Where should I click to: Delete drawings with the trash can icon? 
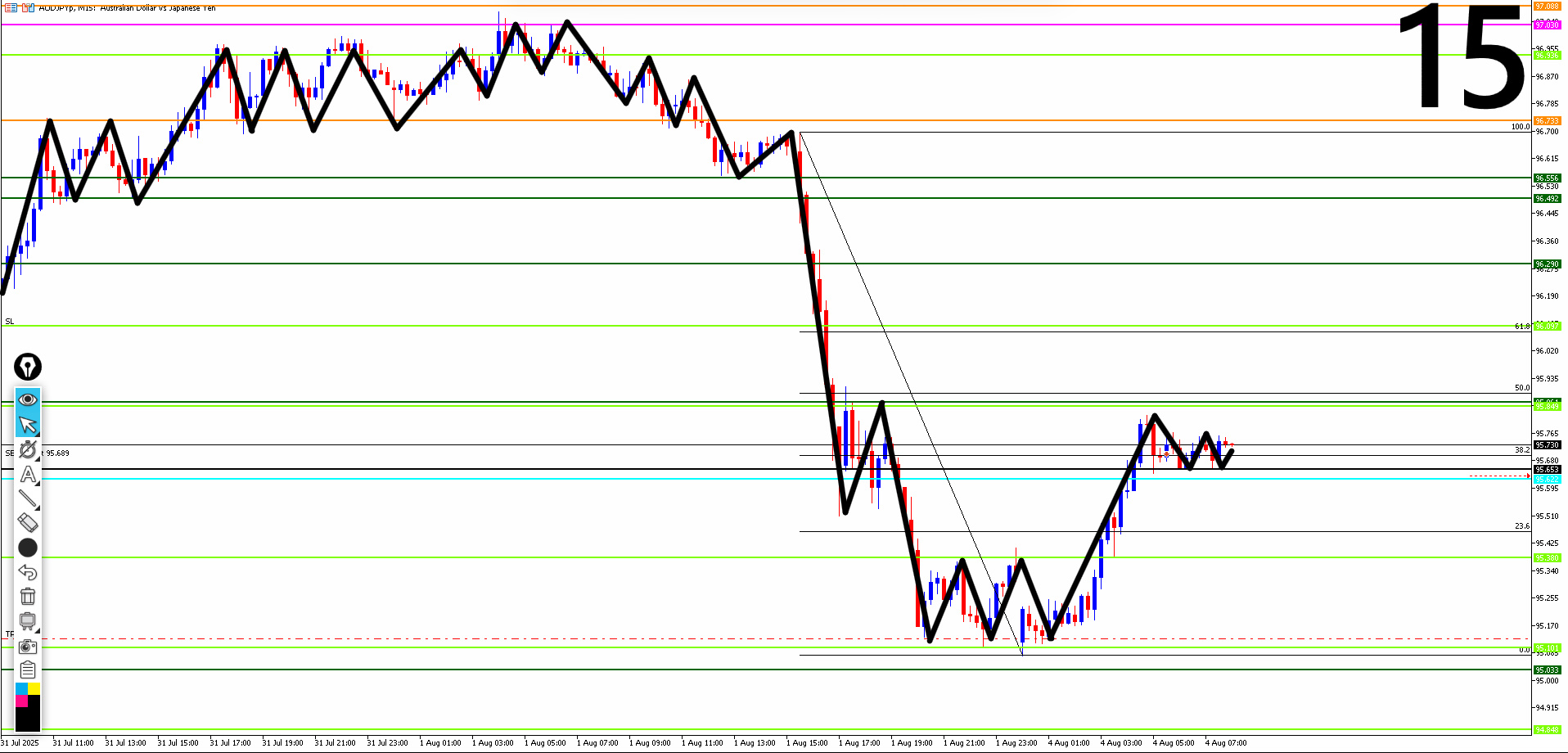[28, 597]
